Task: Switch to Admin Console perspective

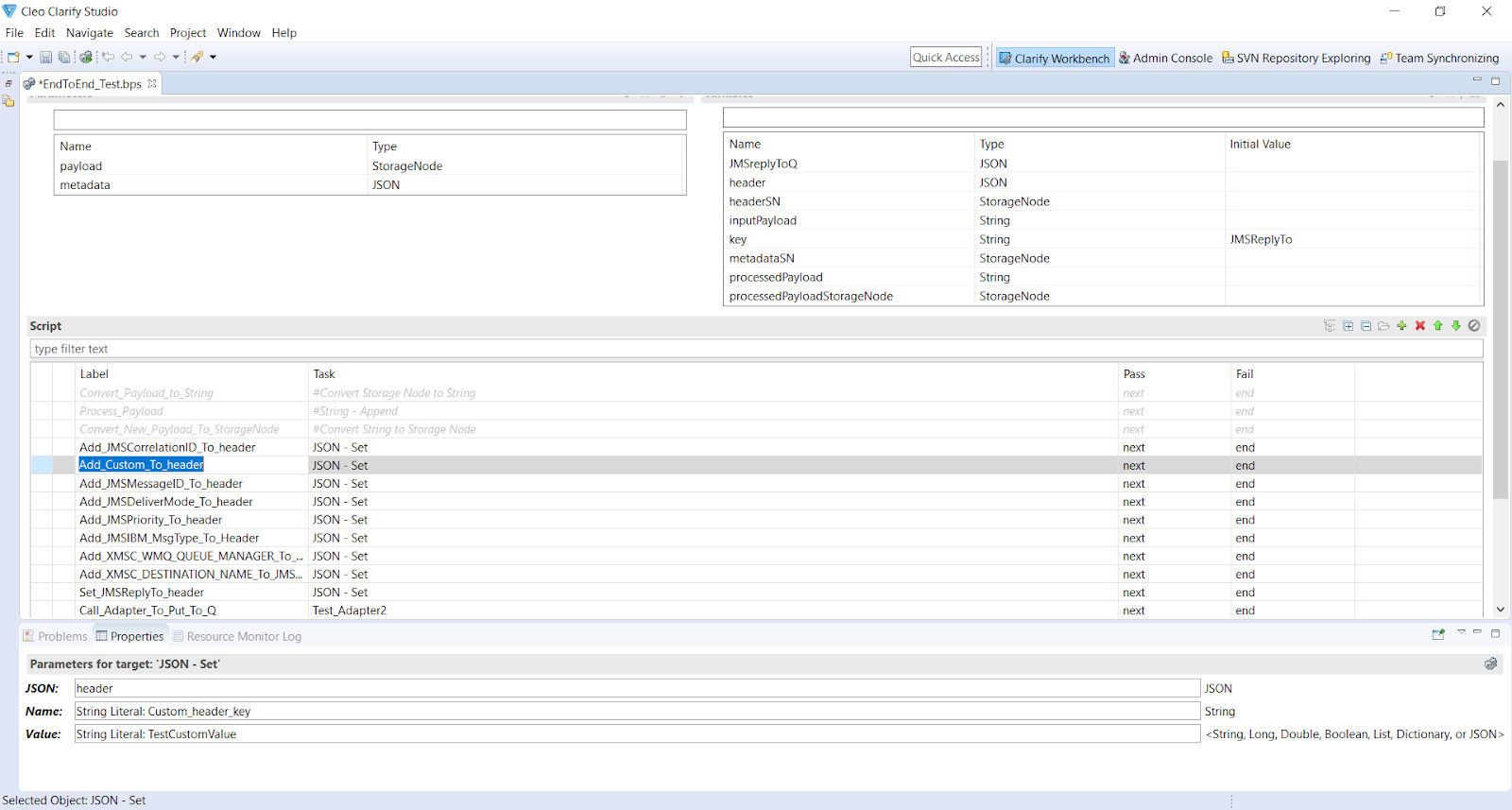Action: (1165, 58)
